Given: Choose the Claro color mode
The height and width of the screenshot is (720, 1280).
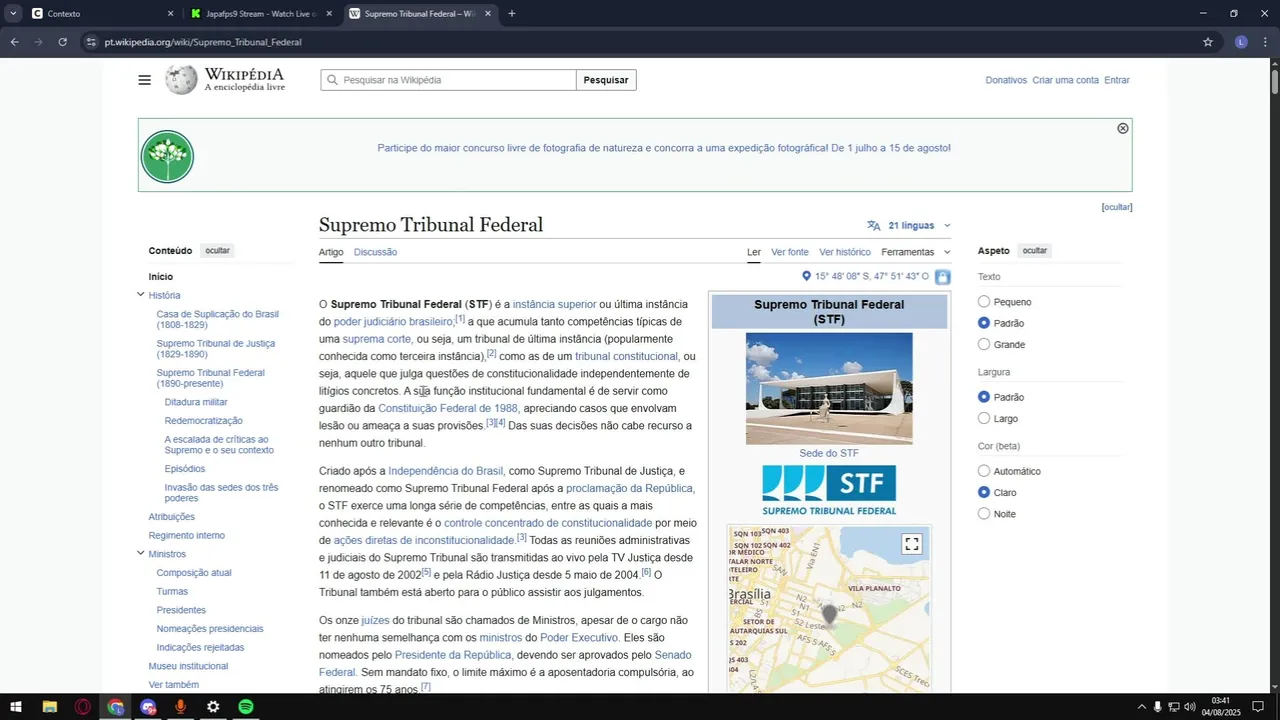Looking at the screenshot, I should (984, 492).
